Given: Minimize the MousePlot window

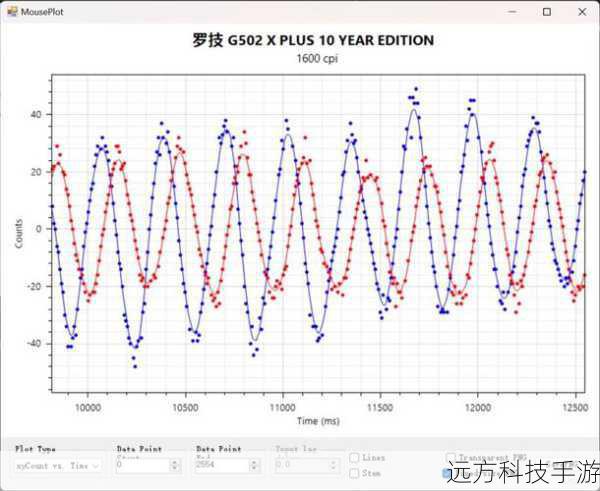Looking at the screenshot, I should click(x=512, y=12).
